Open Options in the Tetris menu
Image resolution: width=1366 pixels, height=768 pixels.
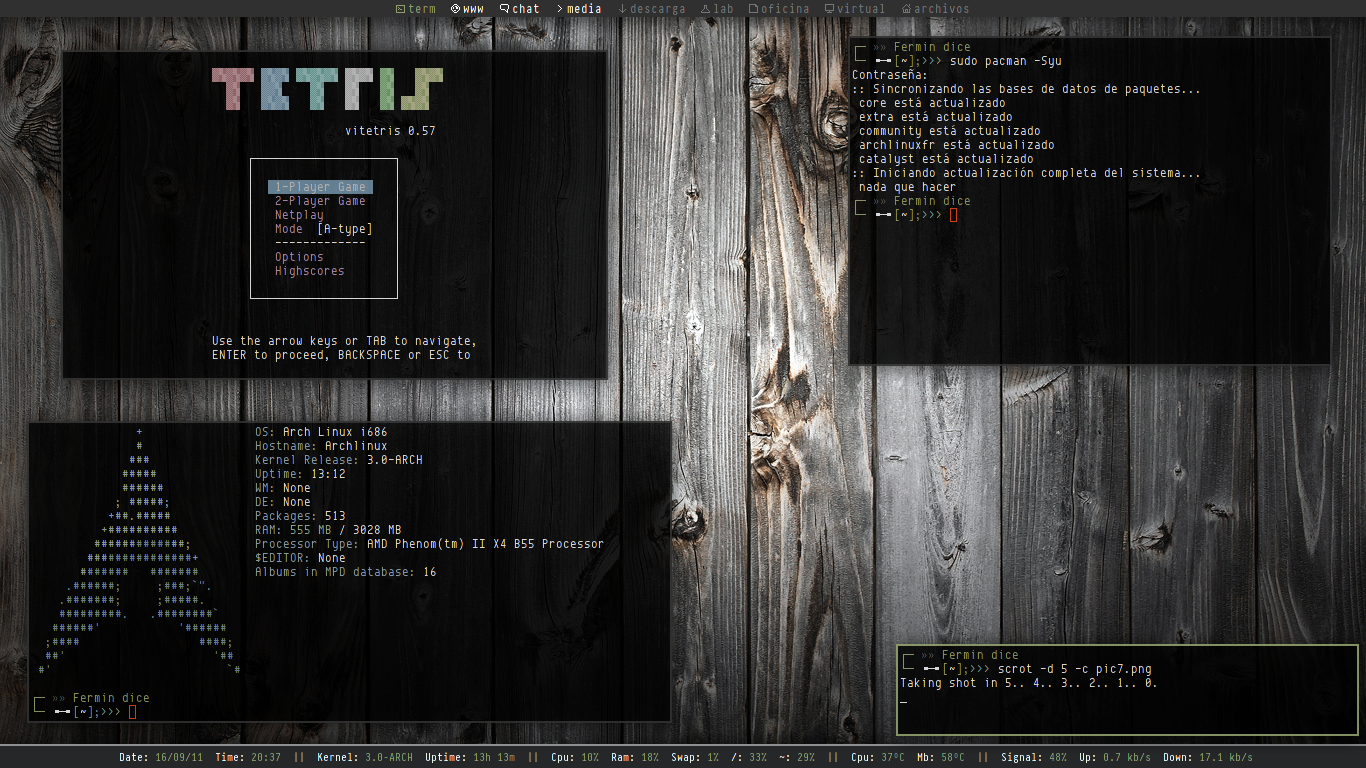[299, 257]
